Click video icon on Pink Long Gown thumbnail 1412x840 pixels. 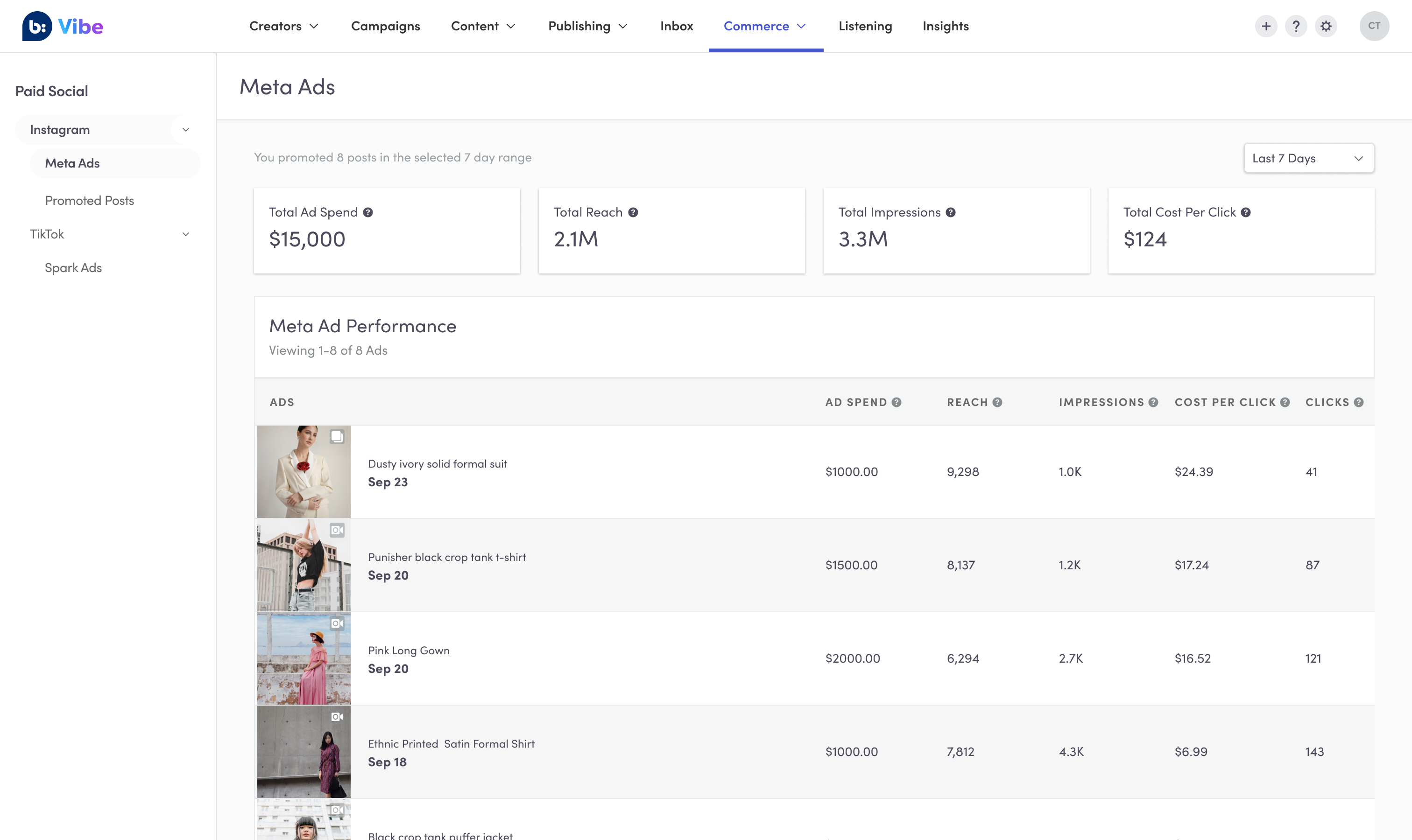tap(337, 624)
